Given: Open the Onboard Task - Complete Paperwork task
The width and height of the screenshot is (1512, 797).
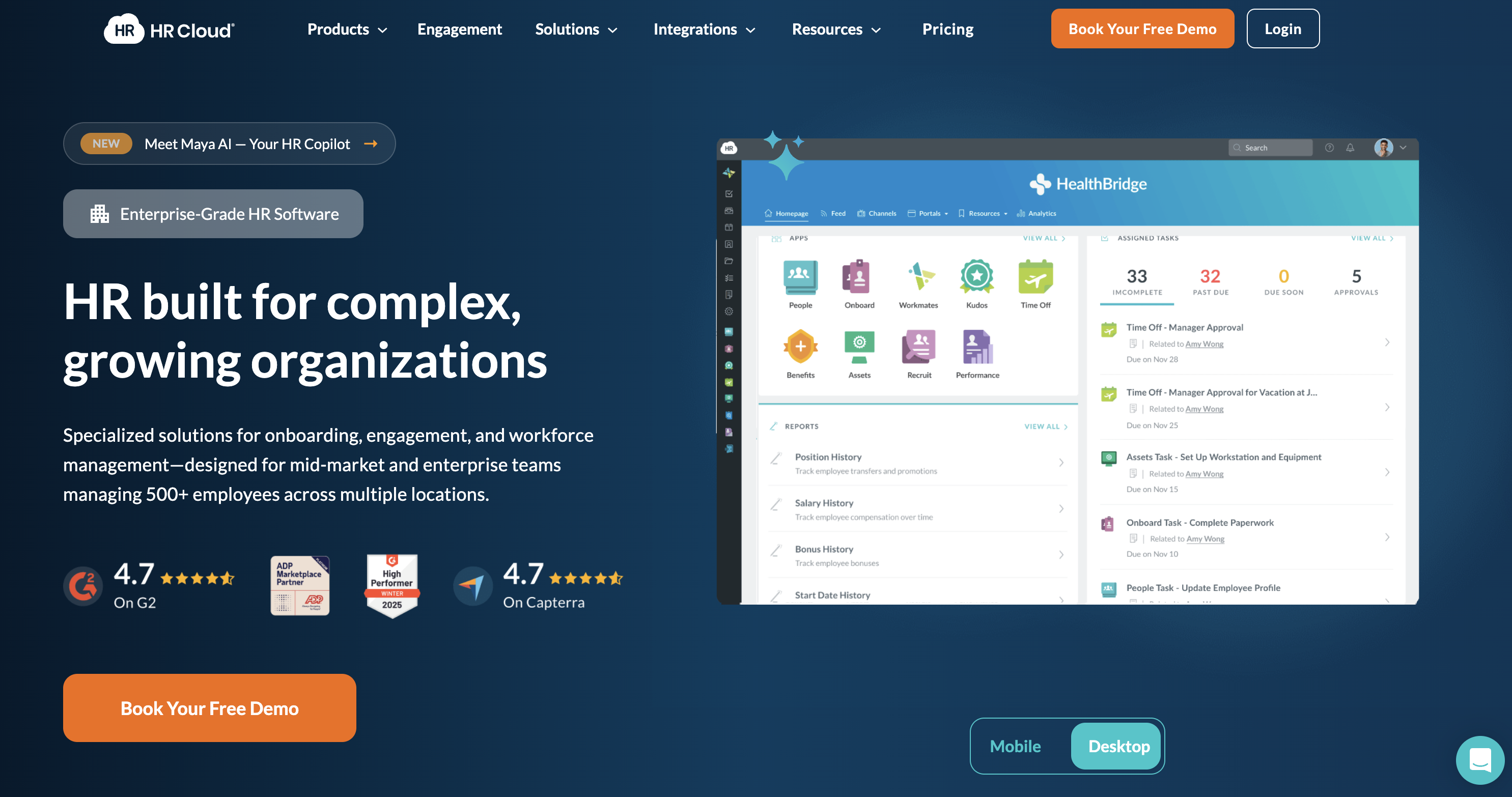Looking at the screenshot, I should pyautogui.click(x=1246, y=537).
